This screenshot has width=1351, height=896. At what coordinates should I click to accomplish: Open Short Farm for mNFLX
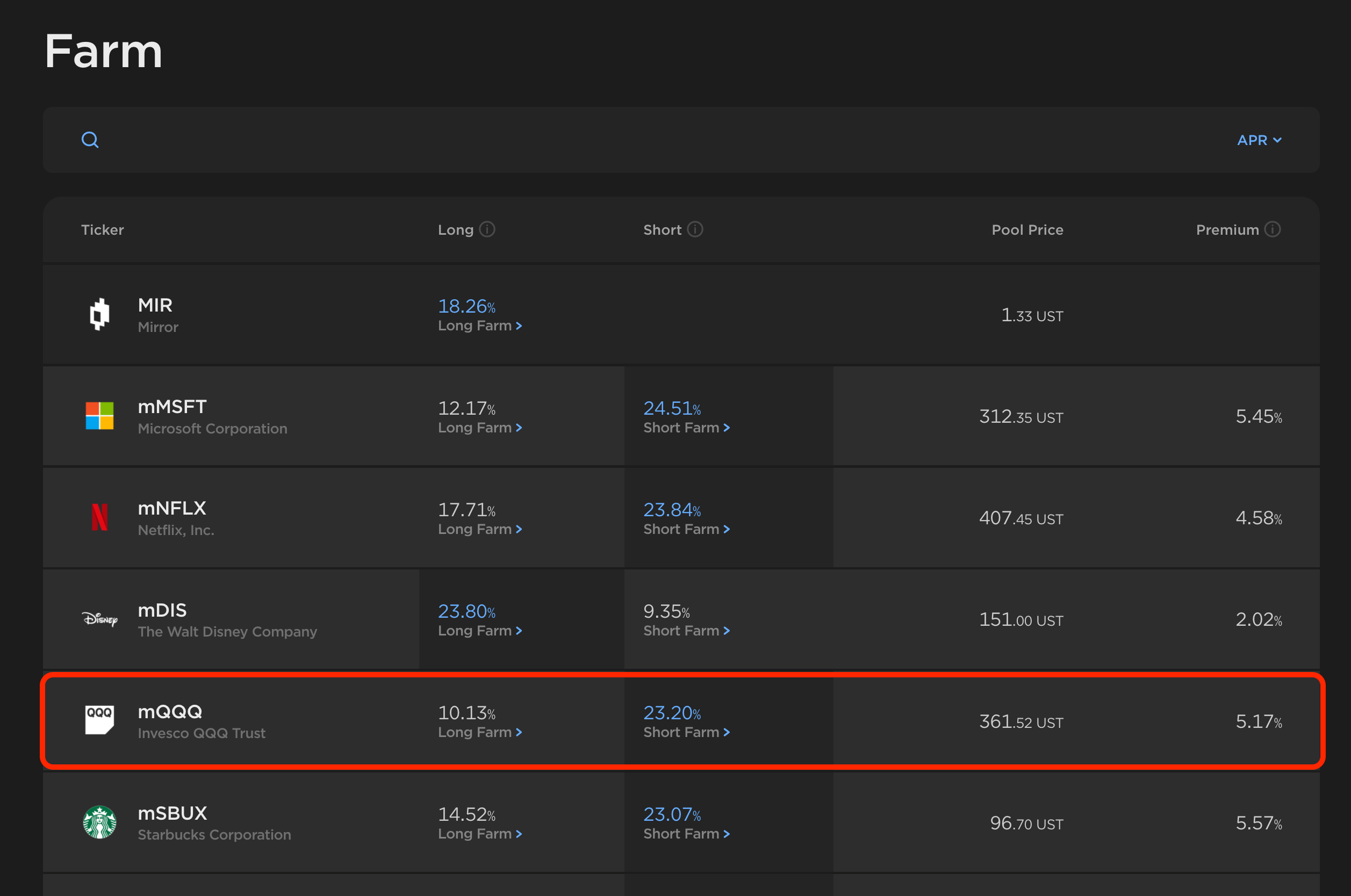[x=686, y=529]
